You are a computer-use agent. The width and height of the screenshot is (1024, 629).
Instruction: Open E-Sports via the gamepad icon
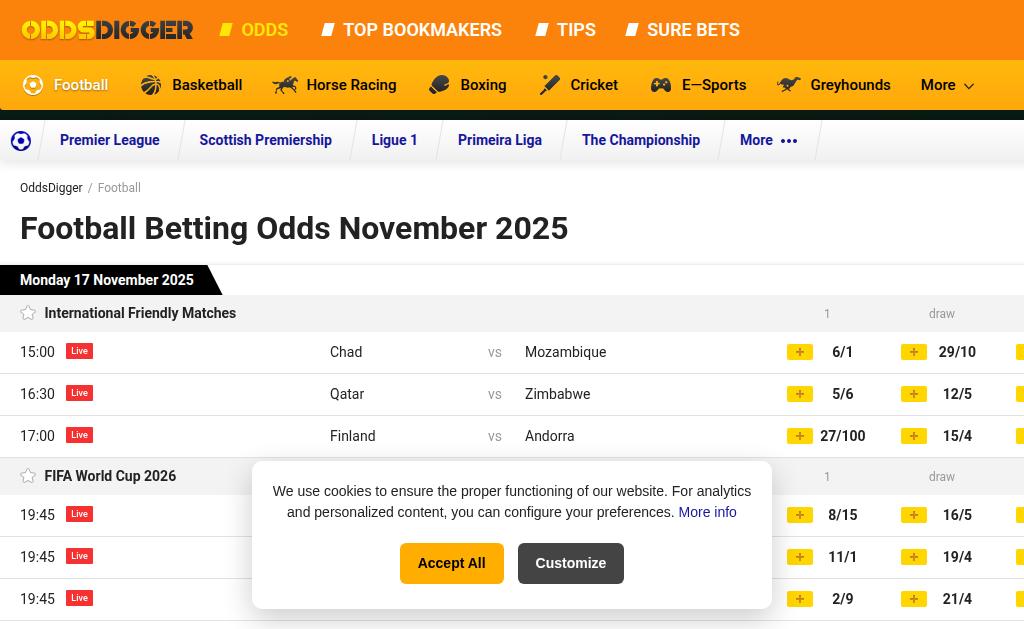point(661,85)
